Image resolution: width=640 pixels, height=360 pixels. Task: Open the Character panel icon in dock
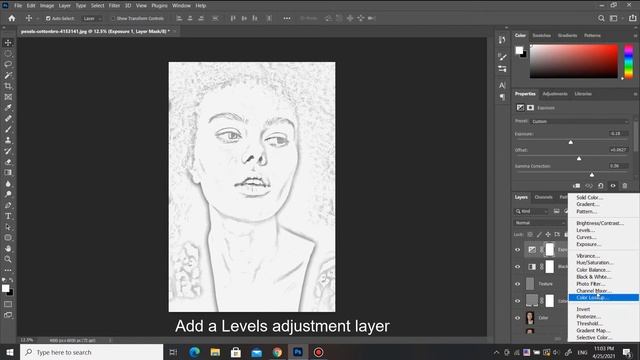[x=502, y=85]
